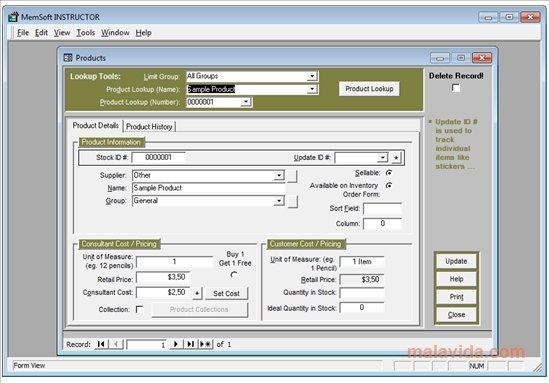
Task: Click "Consultant Cost / Pricing" section label
Action: [119, 244]
